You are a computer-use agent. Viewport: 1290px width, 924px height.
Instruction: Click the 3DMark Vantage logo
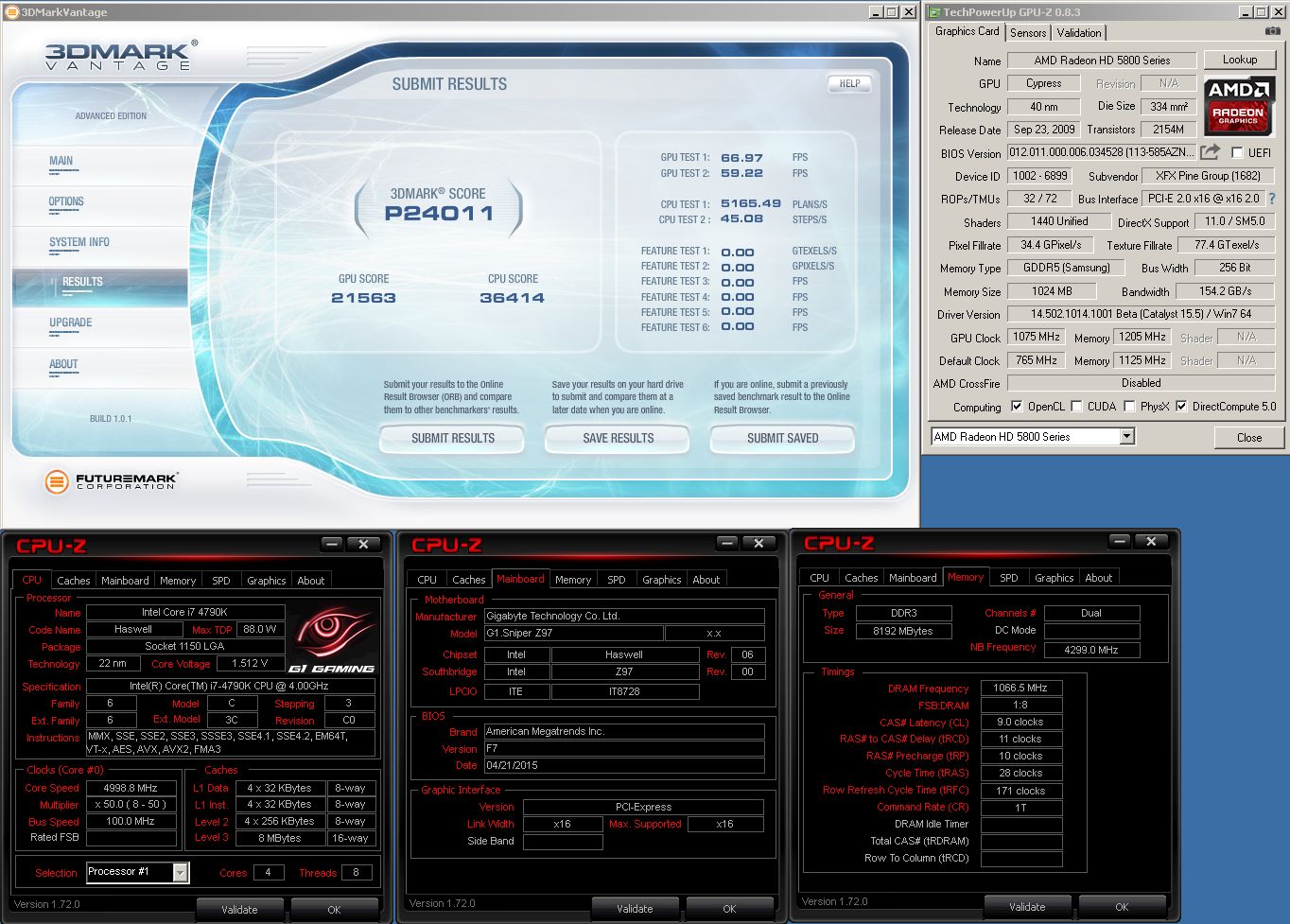(120, 55)
